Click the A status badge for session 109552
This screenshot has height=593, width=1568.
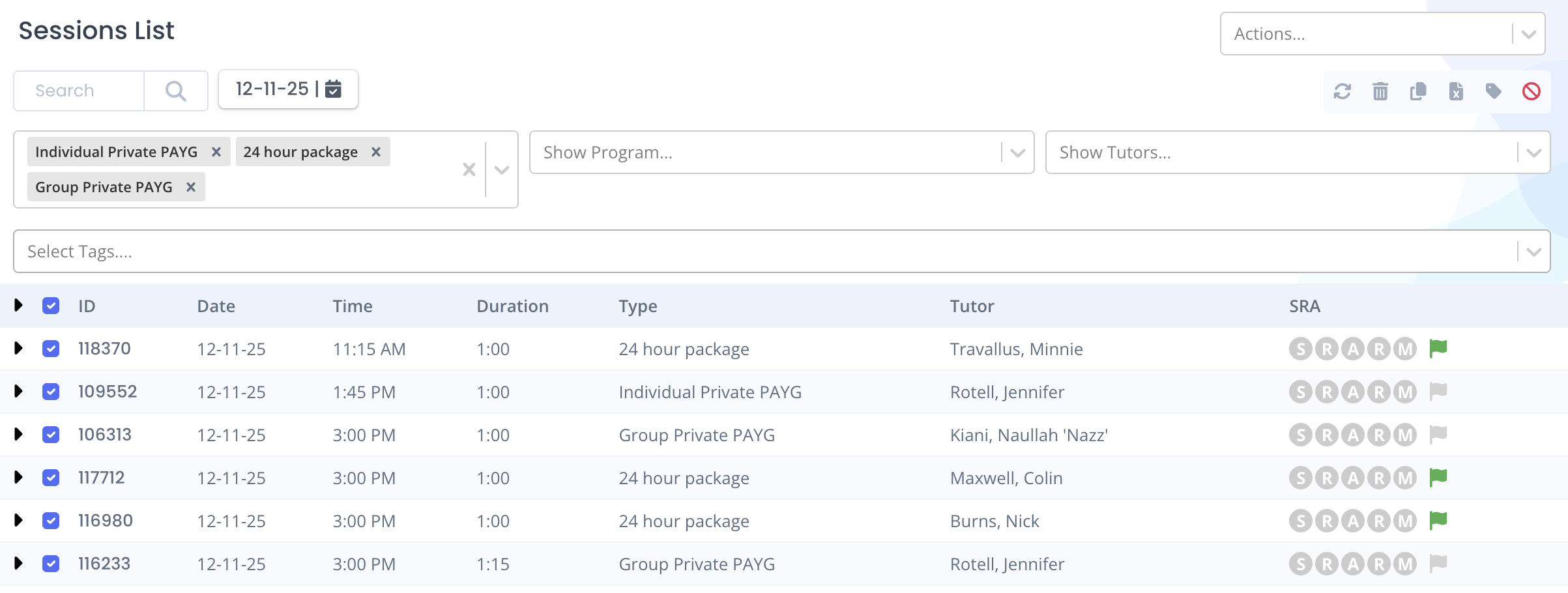(1353, 392)
